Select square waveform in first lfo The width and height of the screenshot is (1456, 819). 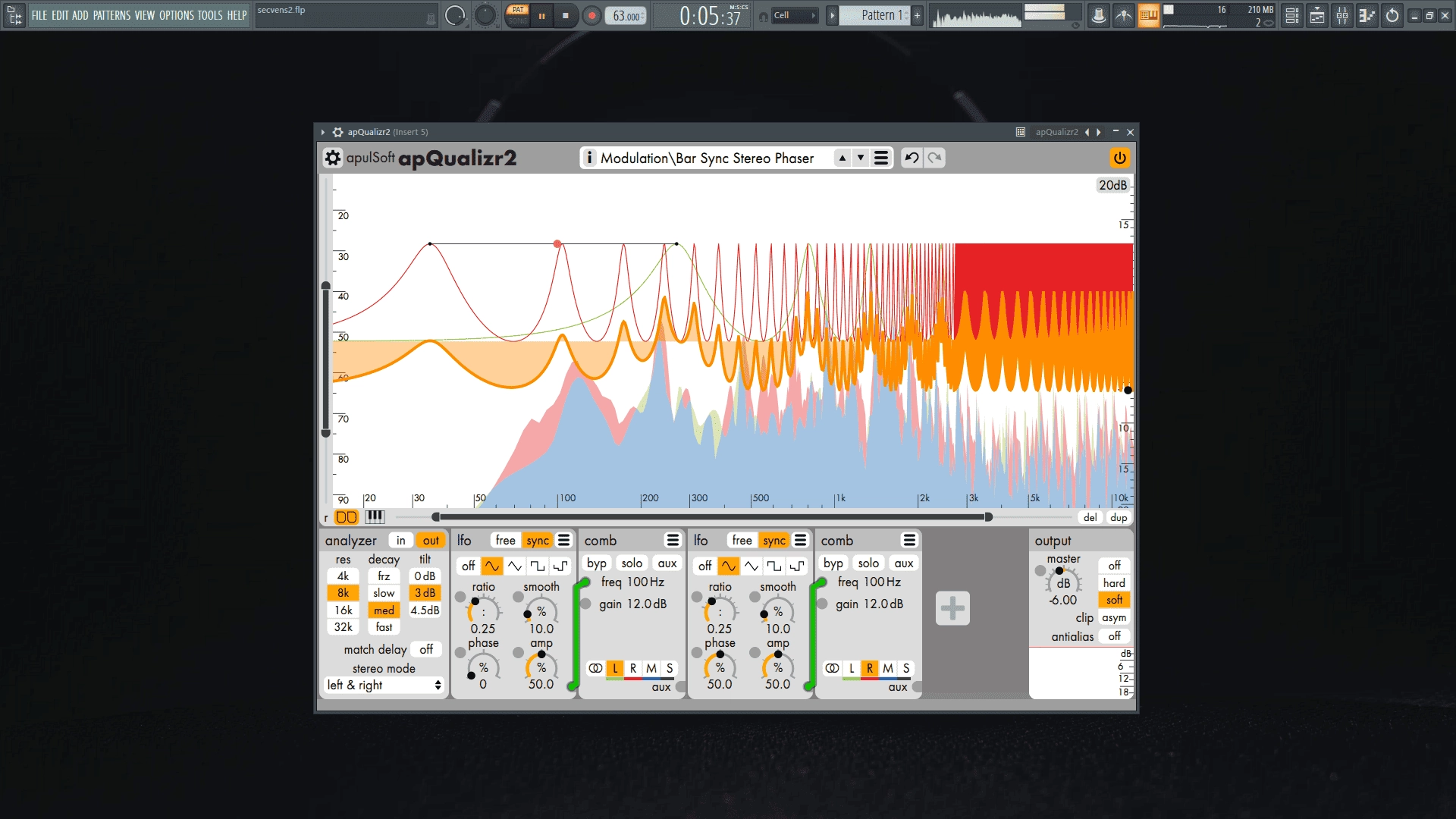pos(538,566)
